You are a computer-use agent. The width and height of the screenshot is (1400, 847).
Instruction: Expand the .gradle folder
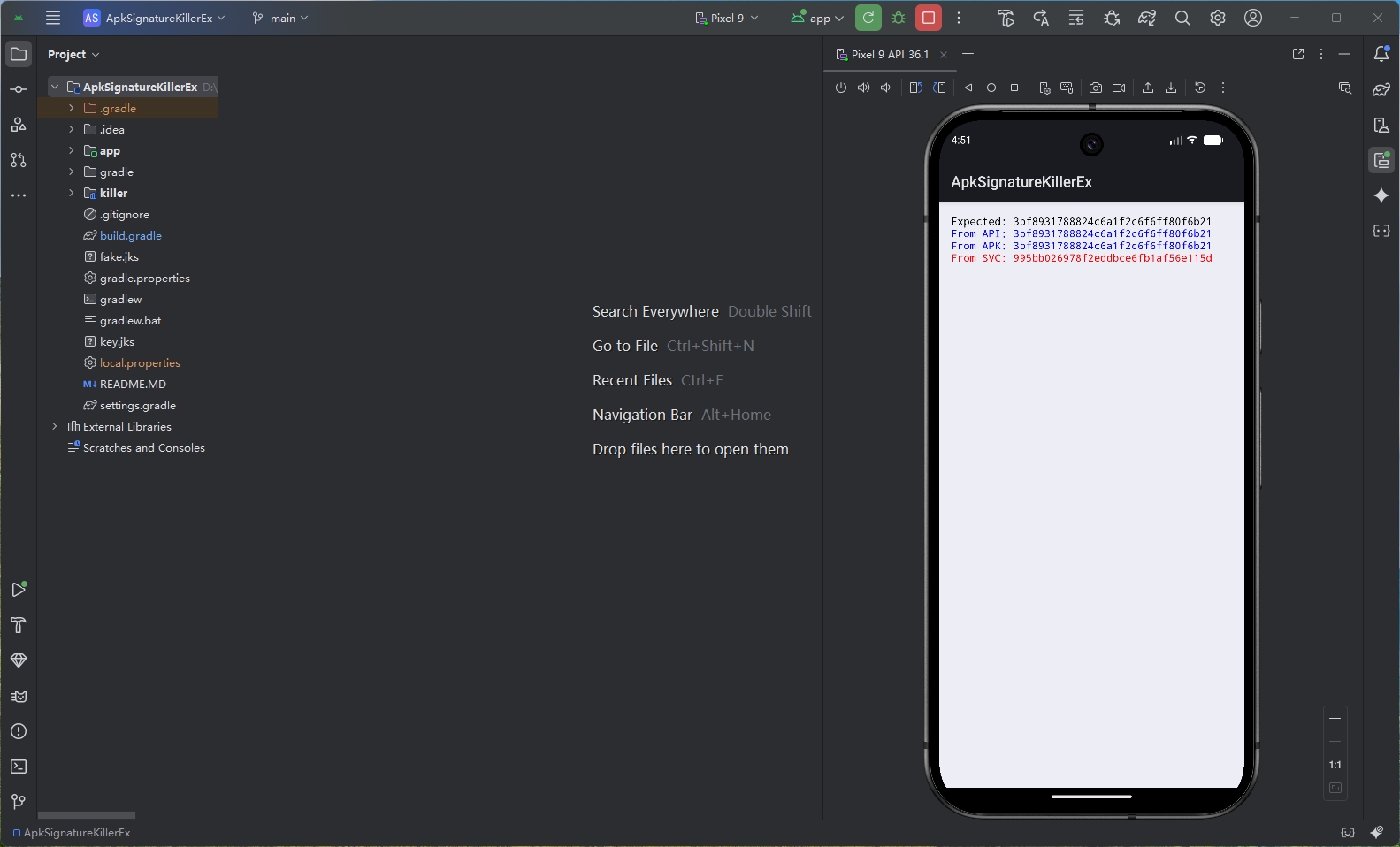pyautogui.click(x=72, y=108)
